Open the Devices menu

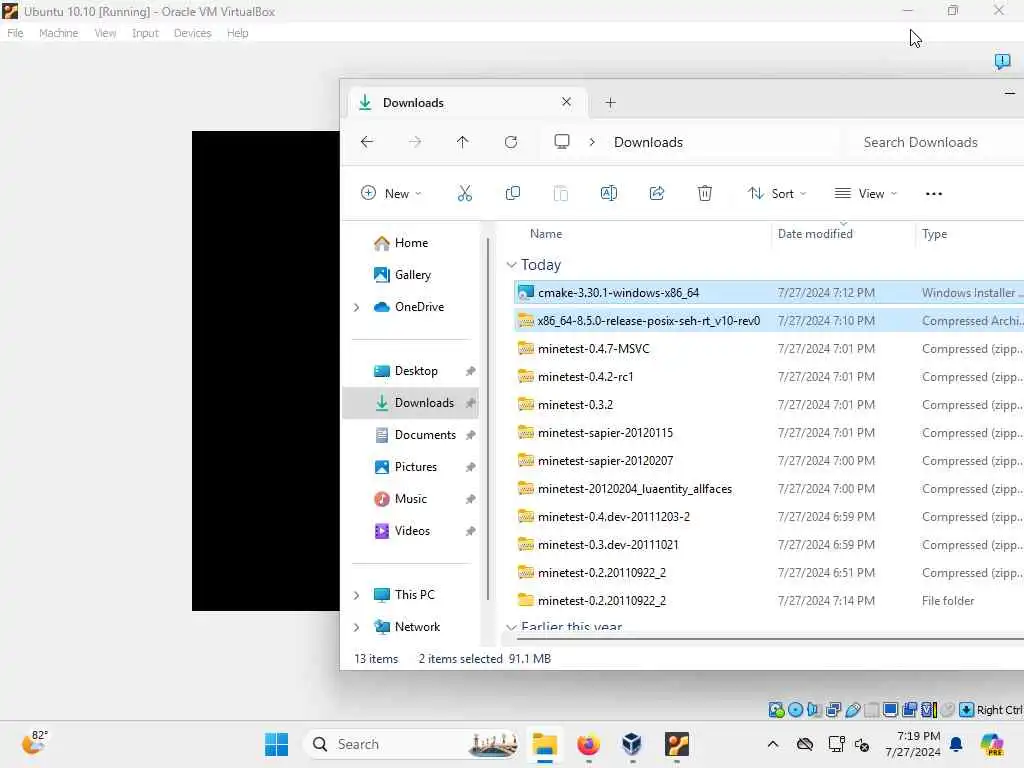(x=192, y=33)
